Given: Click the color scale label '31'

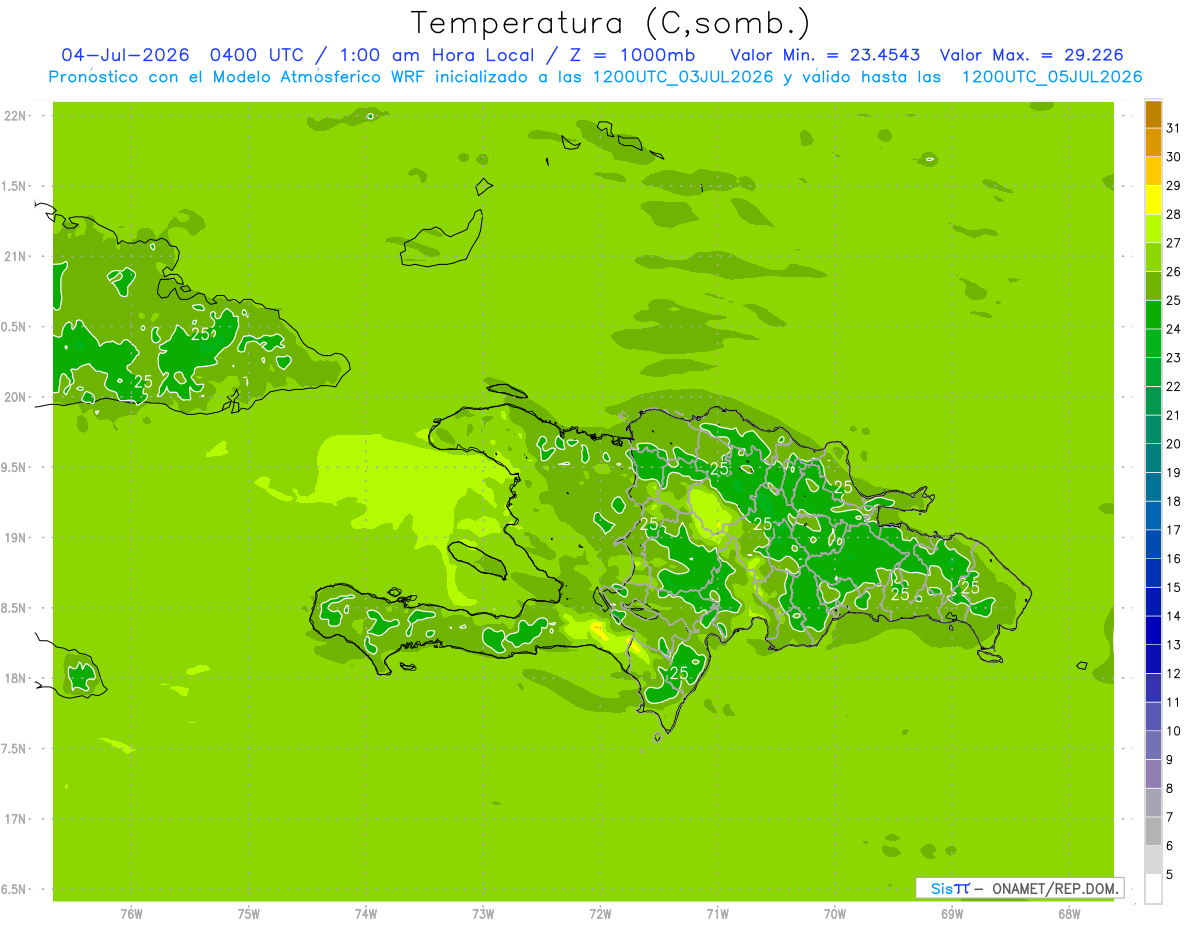Looking at the screenshot, I should (1173, 127).
